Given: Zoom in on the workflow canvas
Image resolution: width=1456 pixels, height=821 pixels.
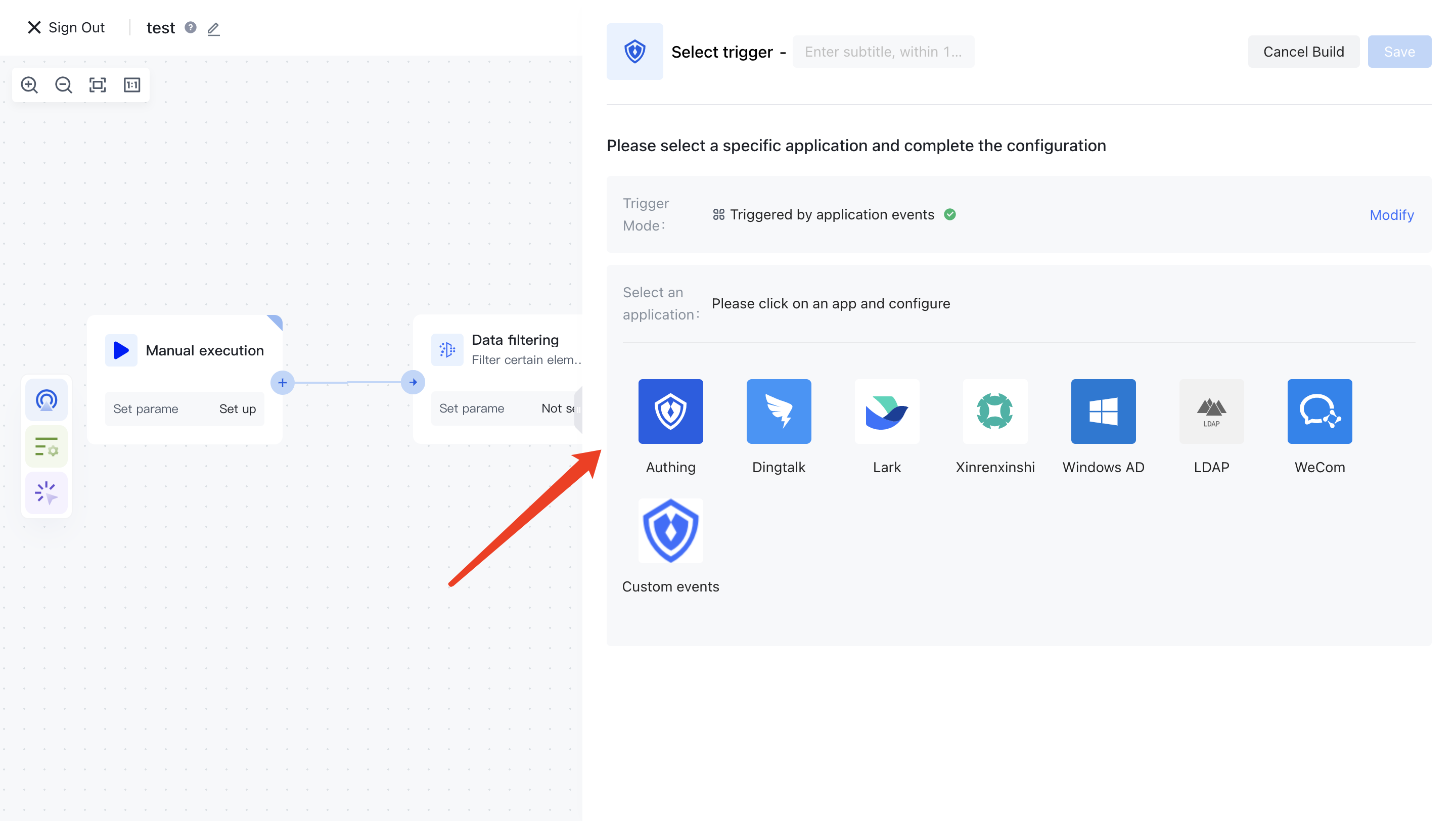Looking at the screenshot, I should (x=29, y=85).
